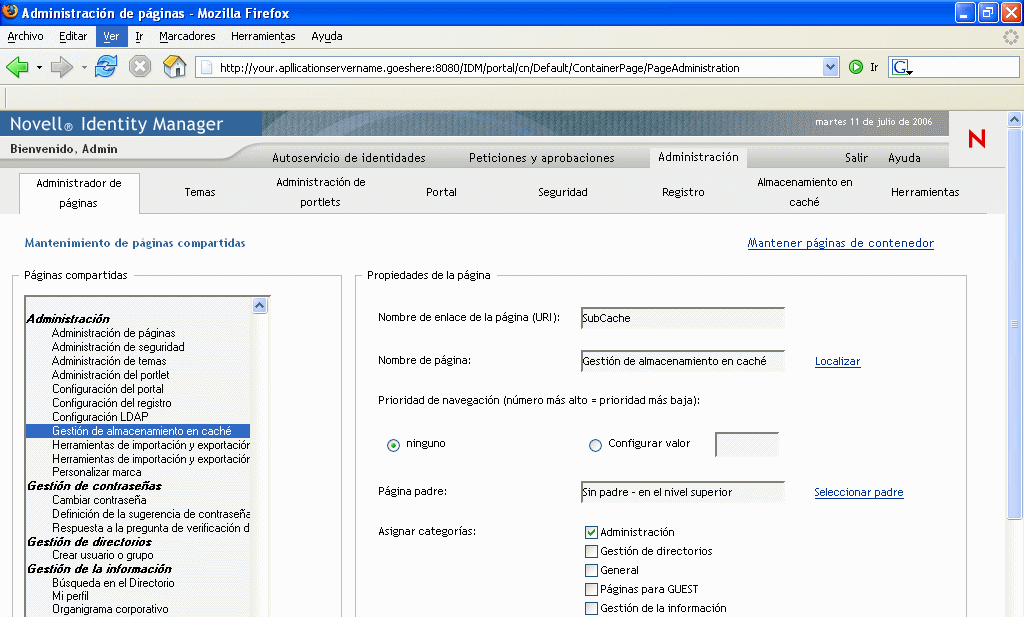Click the Ayuda link in portal header
The image size is (1024, 617).
click(x=904, y=158)
